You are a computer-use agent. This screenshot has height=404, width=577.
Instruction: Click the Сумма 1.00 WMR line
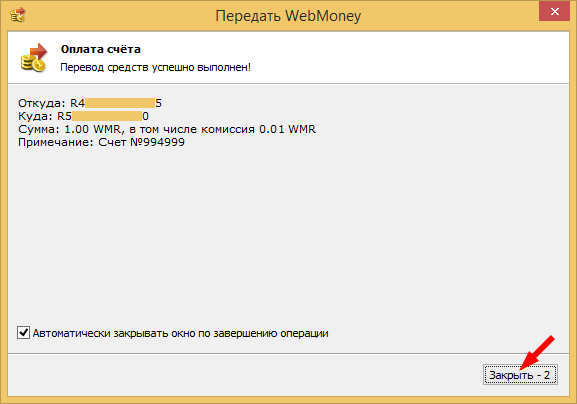pos(167,130)
